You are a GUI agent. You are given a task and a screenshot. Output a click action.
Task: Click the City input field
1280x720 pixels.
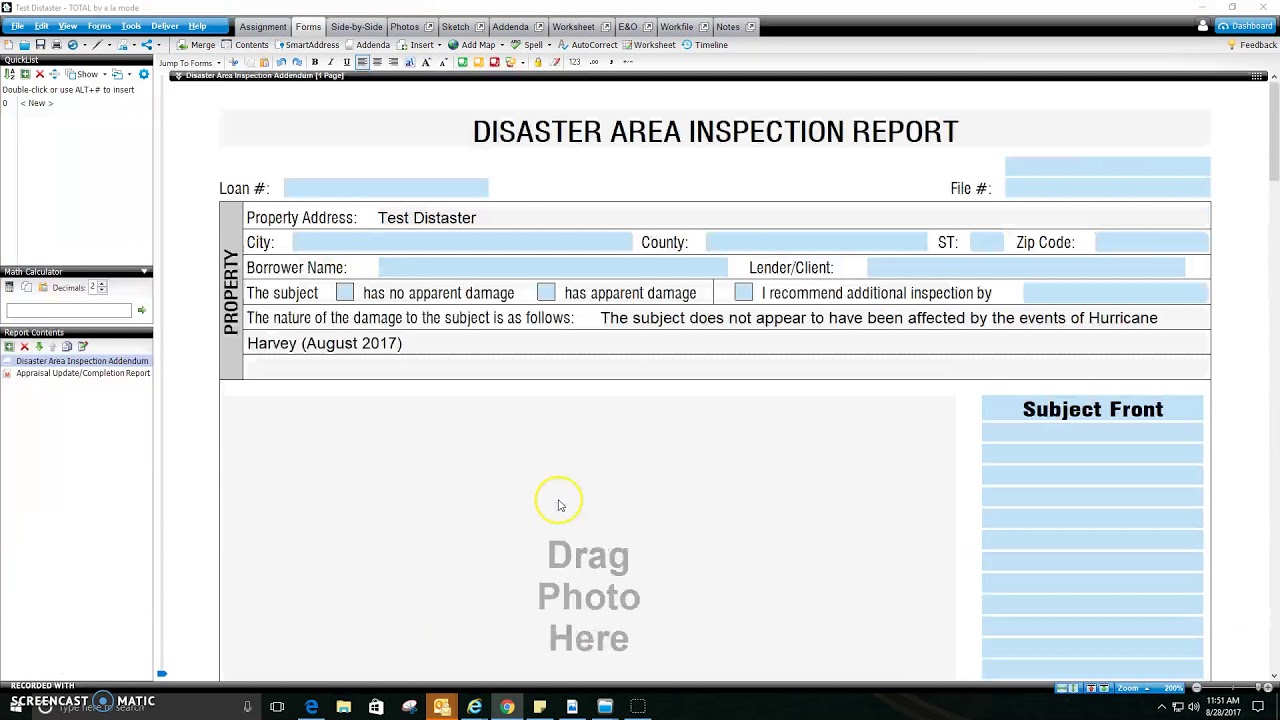tap(462, 242)
